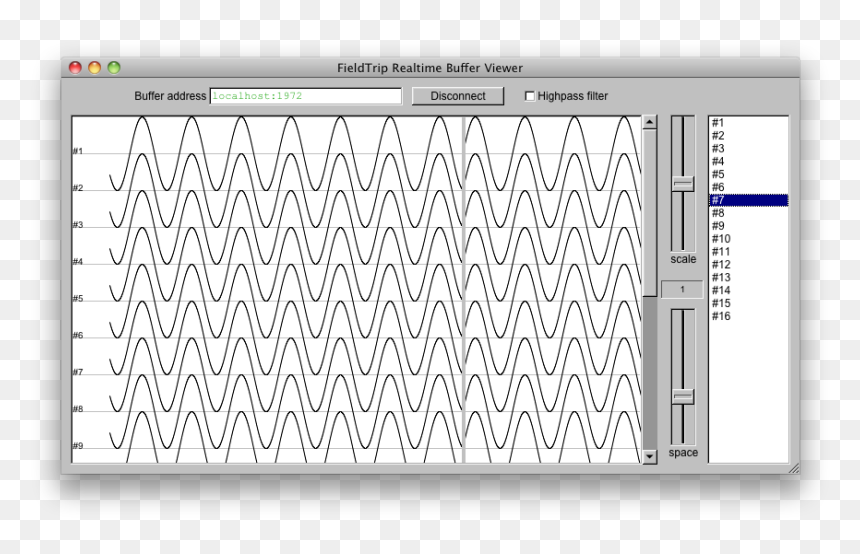Screen dimensions: 860x554
Task: Click the Disconnect button
Action: point(457,96)
